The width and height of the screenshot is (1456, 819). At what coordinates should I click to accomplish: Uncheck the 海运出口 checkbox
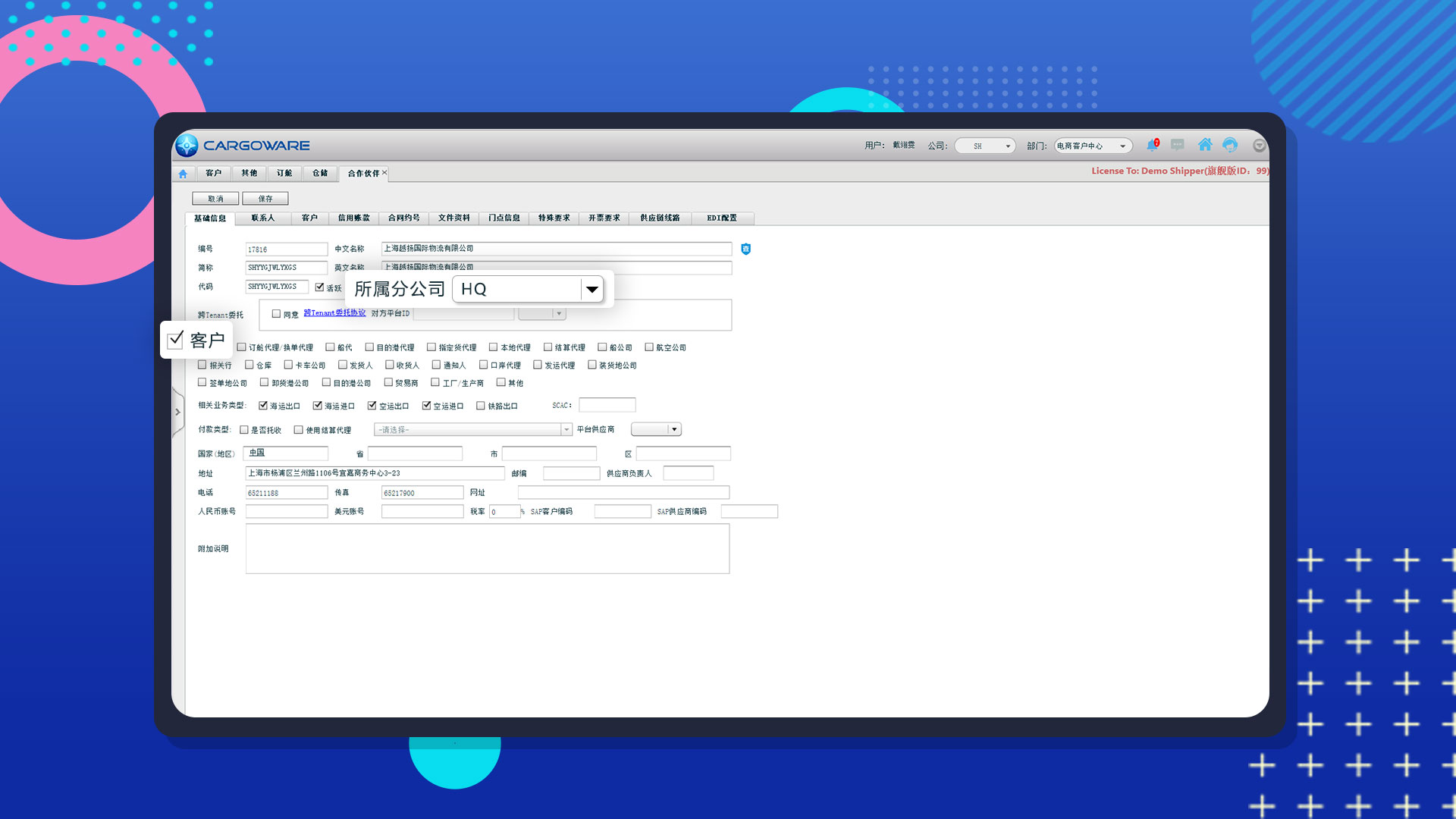tap(263, 406)
